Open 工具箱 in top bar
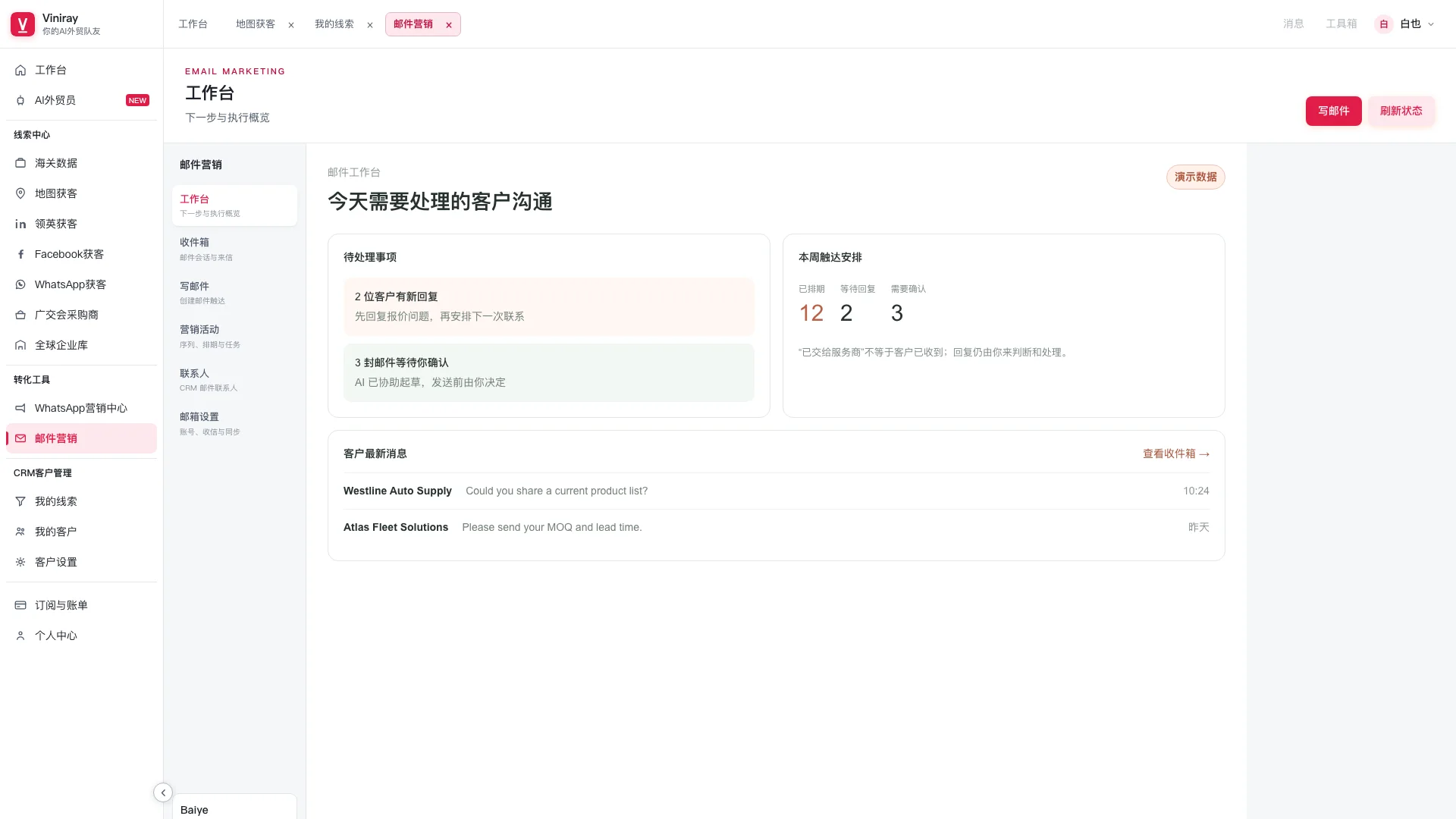This screenshot has height=819, width=1456. [x=1341, y=24]
